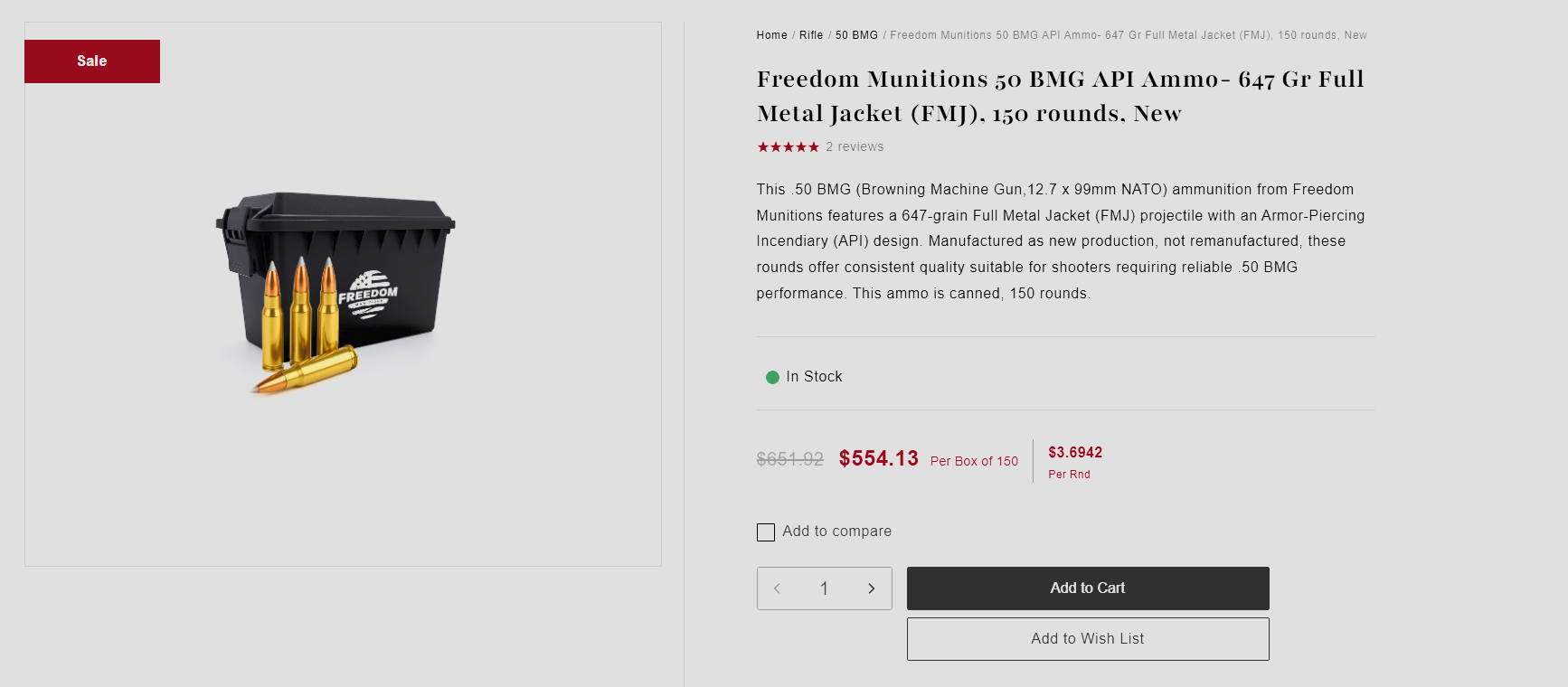Click the $554.13 sale price

878,459
